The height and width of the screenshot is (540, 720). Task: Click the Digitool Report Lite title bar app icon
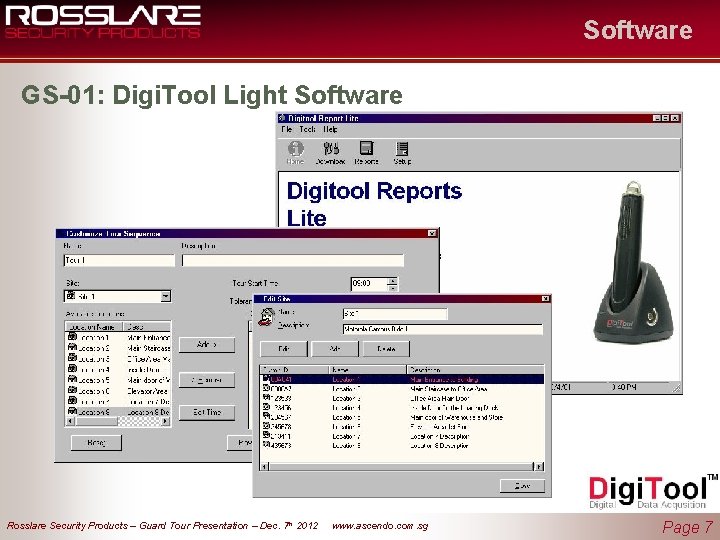282,118
